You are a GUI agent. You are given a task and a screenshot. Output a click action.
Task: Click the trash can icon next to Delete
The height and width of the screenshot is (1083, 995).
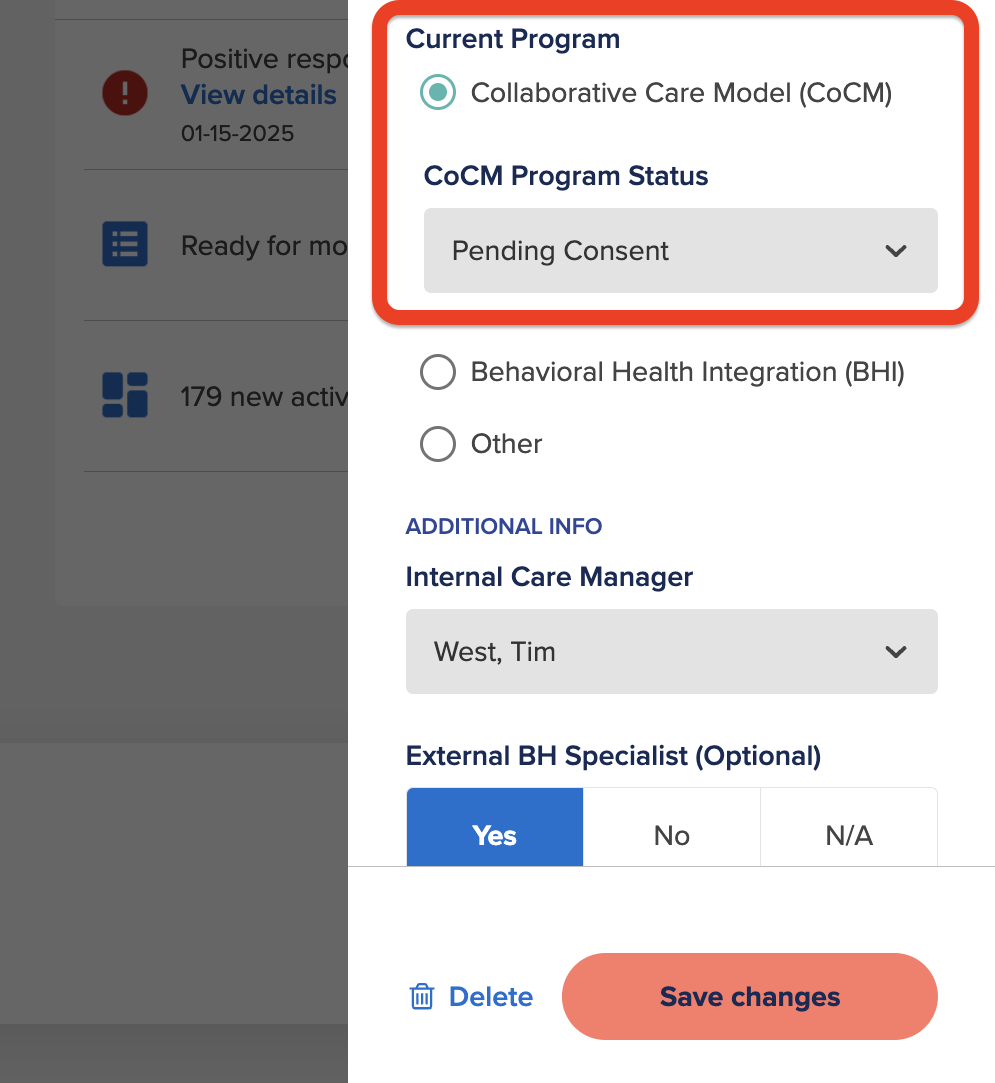click(x=422, y=997)
